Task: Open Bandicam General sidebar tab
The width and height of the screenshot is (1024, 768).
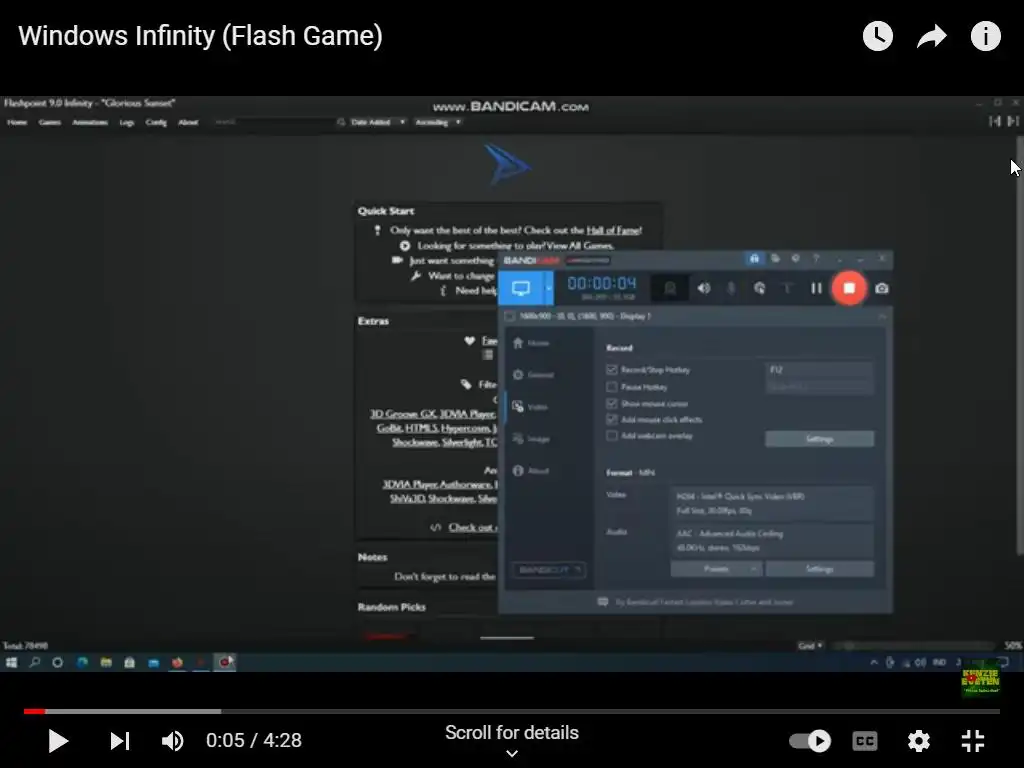Action: tap(534, 375)
